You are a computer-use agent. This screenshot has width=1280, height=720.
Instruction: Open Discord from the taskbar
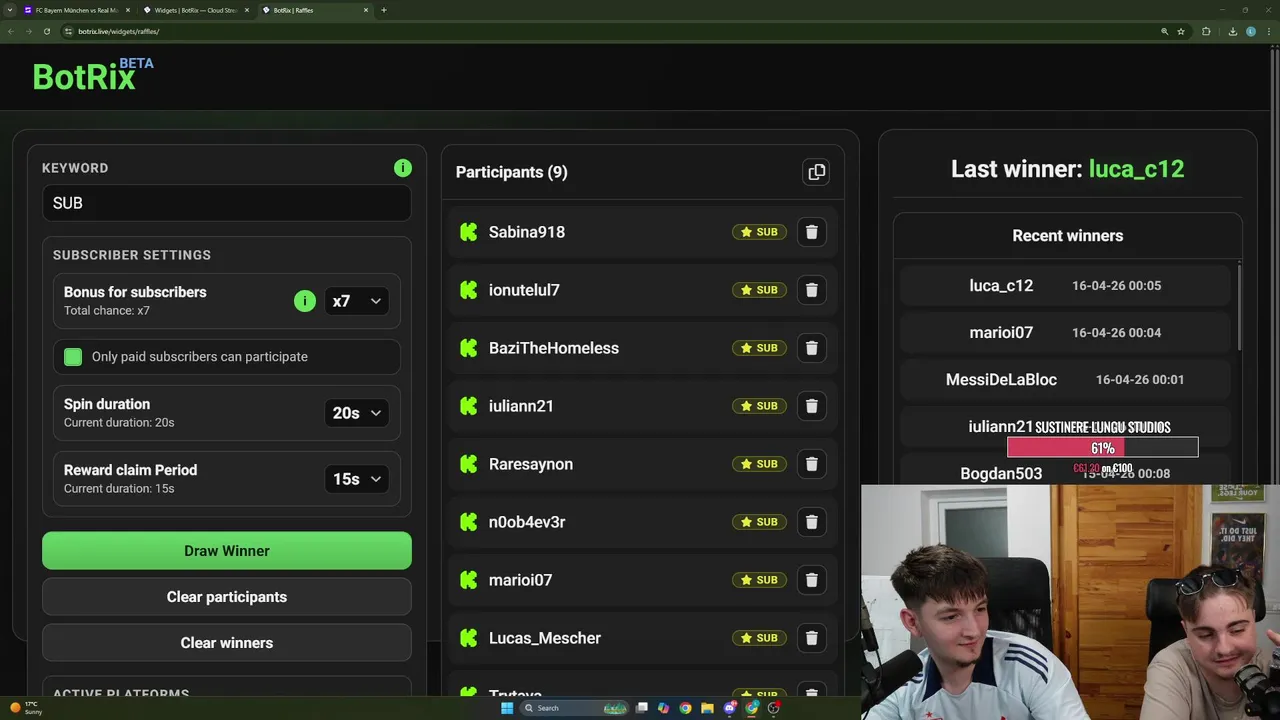pyautogui.click(x=730, y=708)
